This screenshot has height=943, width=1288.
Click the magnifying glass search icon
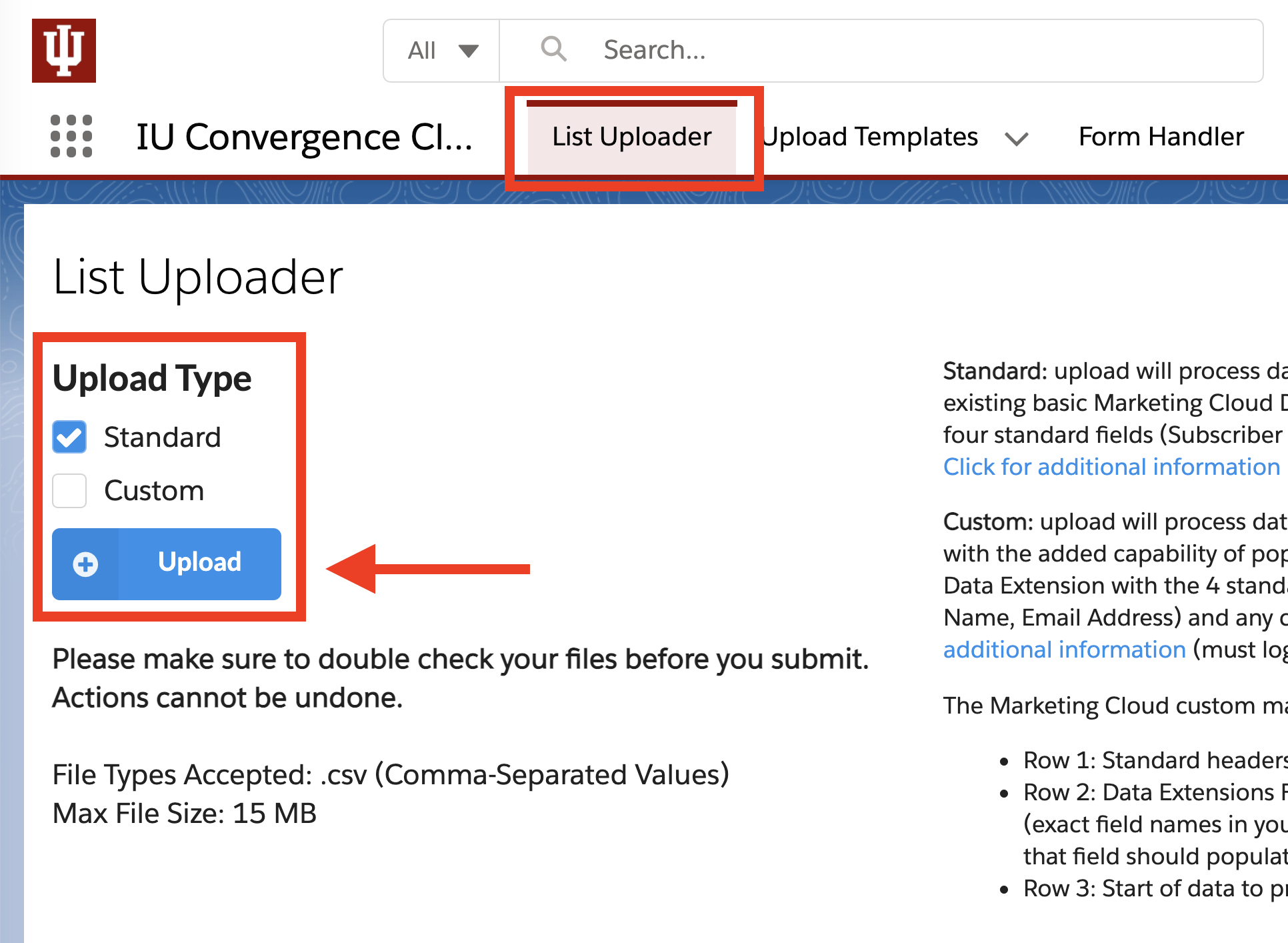(553, 49)
